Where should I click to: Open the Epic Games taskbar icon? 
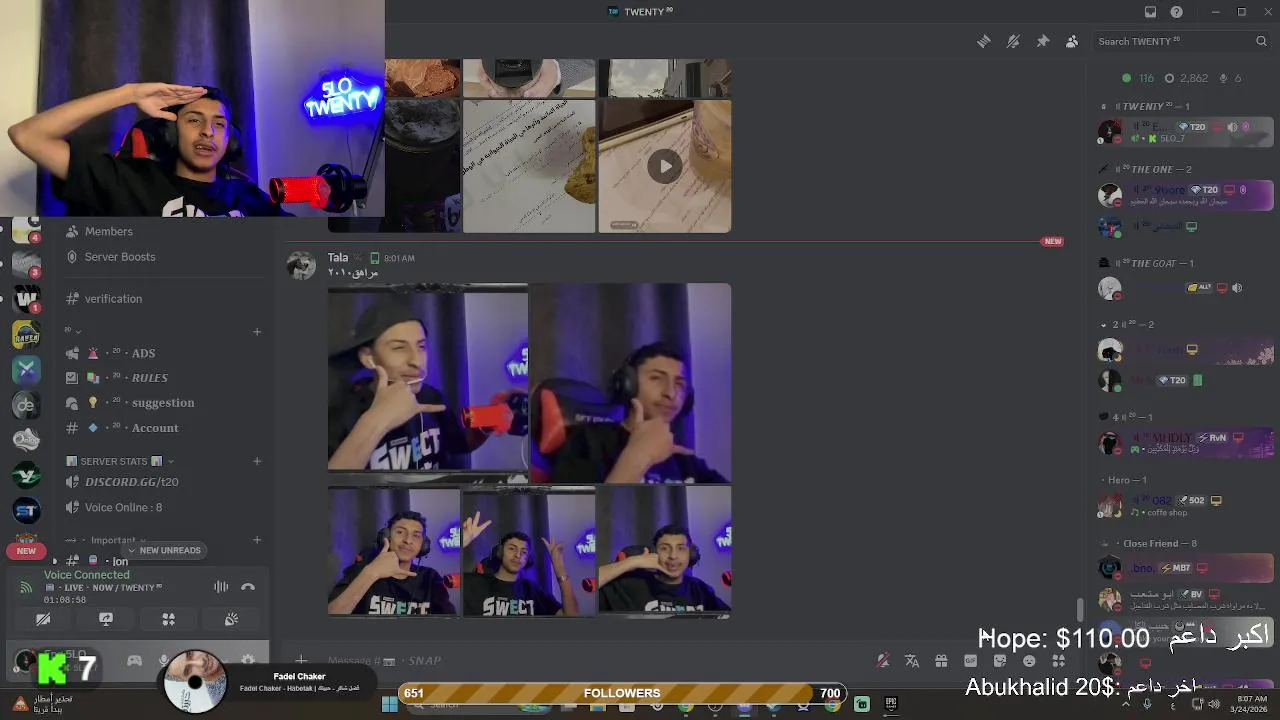coord(891,704)
